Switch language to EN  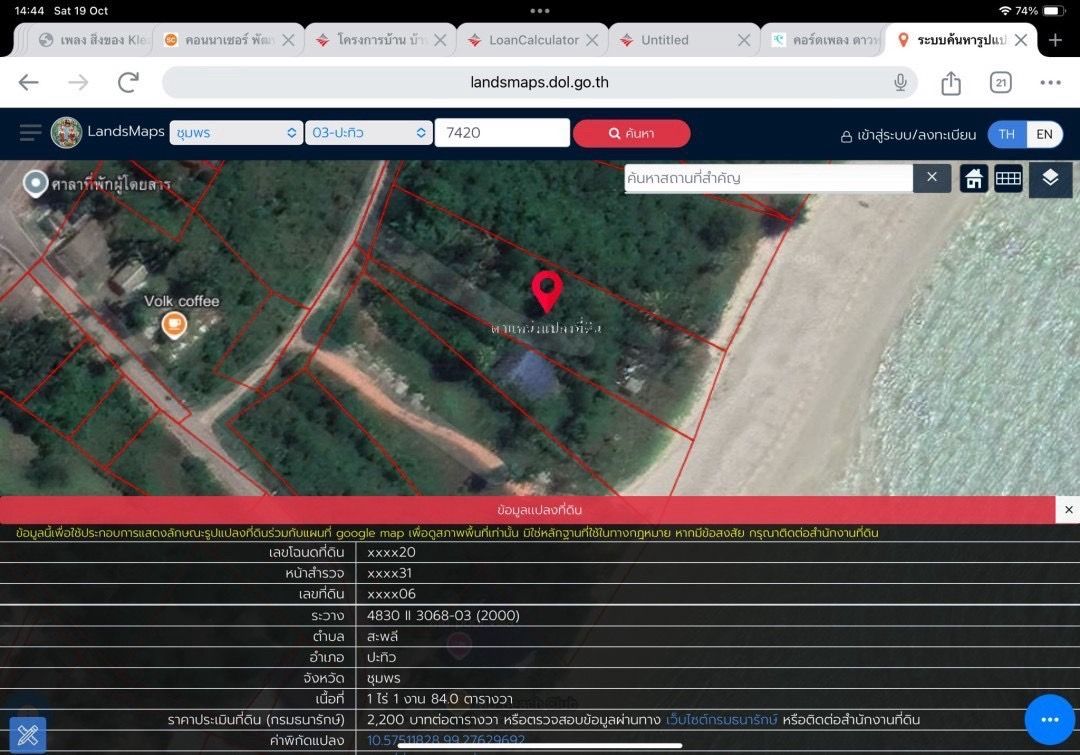[x=1044, y=134]
